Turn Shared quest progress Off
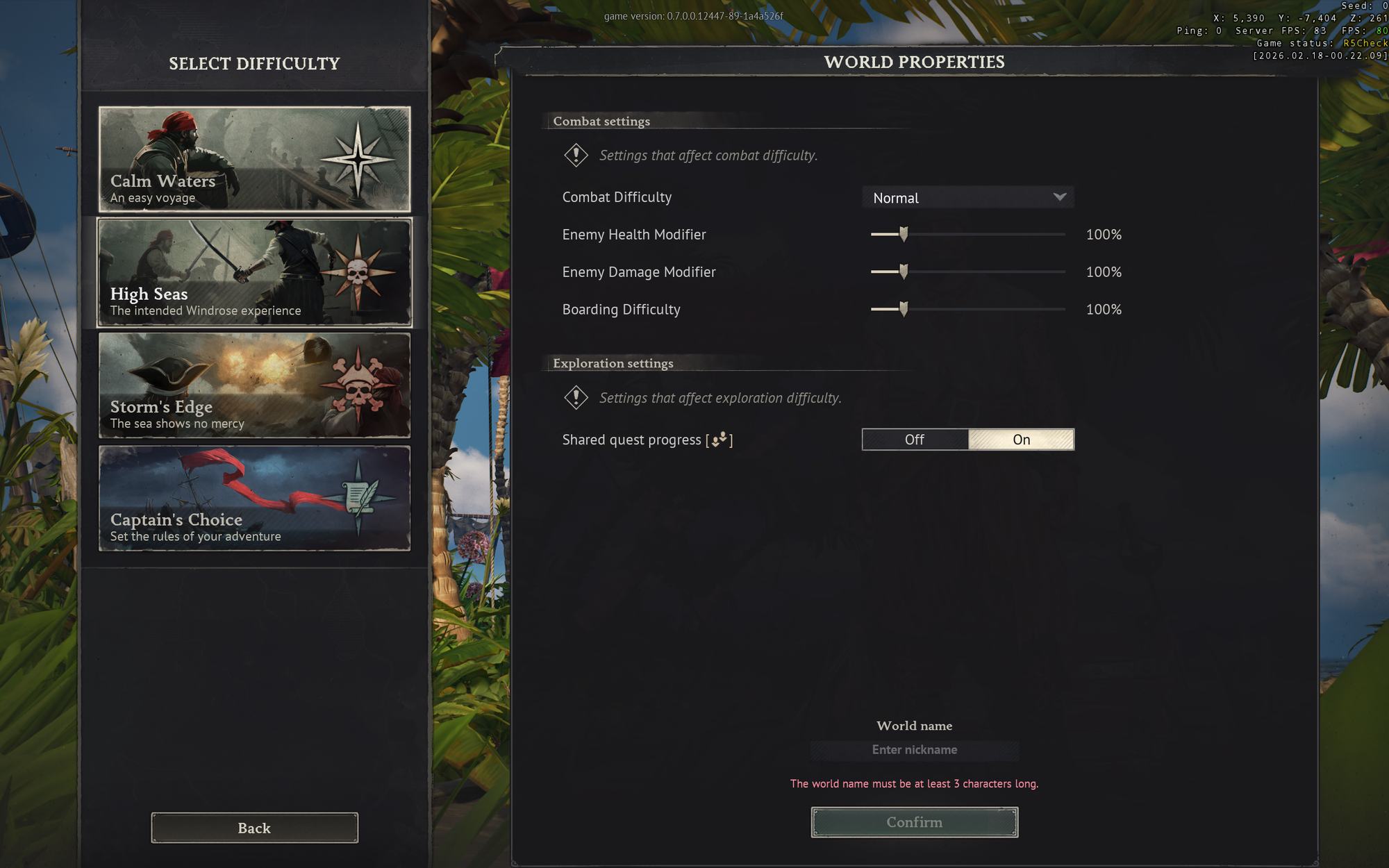Viewport: 1389px width, 868px height. click(x=915, y=440)
